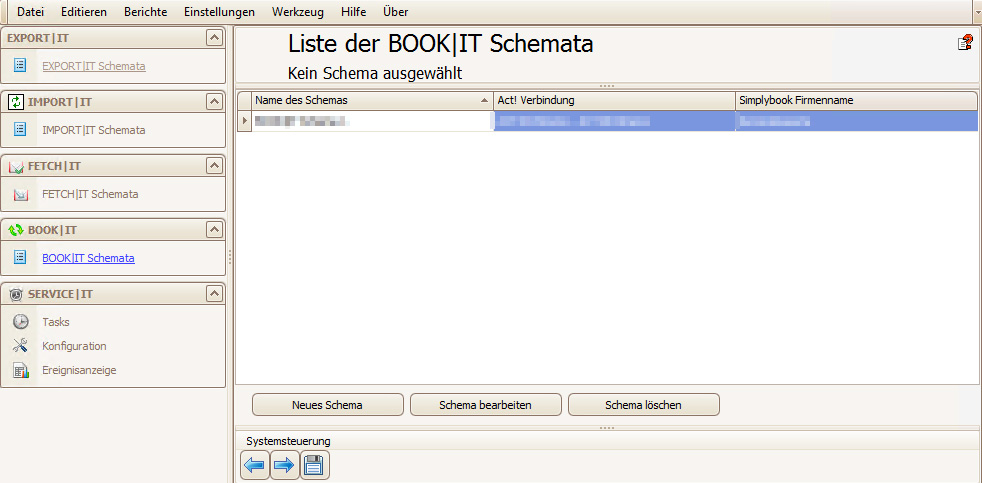982x483 pixels.
Task: Click the blurred Simplybook Firmenname cell
Action: [856, 121]
